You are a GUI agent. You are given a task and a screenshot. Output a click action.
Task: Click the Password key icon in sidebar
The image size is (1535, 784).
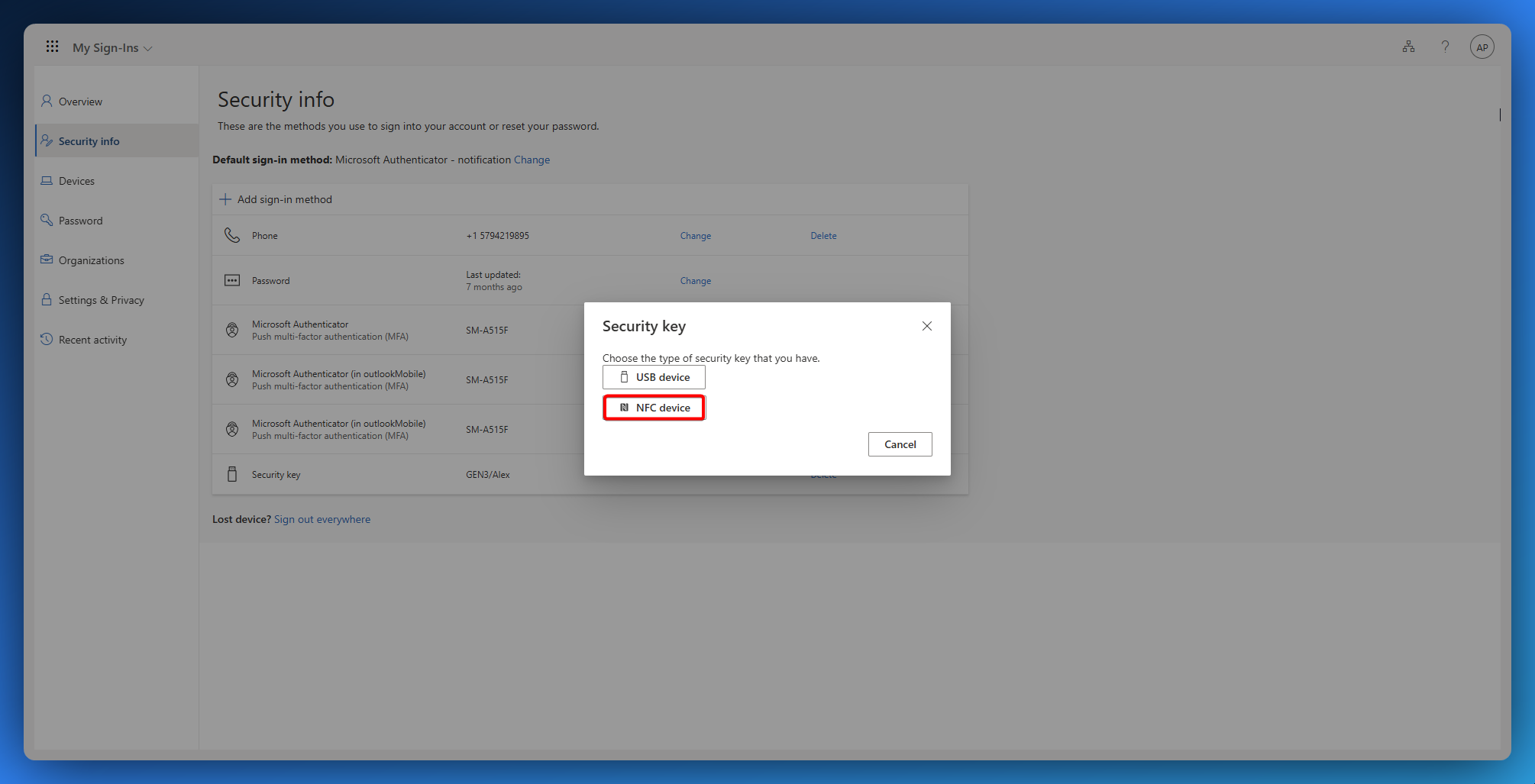point(47,220)
